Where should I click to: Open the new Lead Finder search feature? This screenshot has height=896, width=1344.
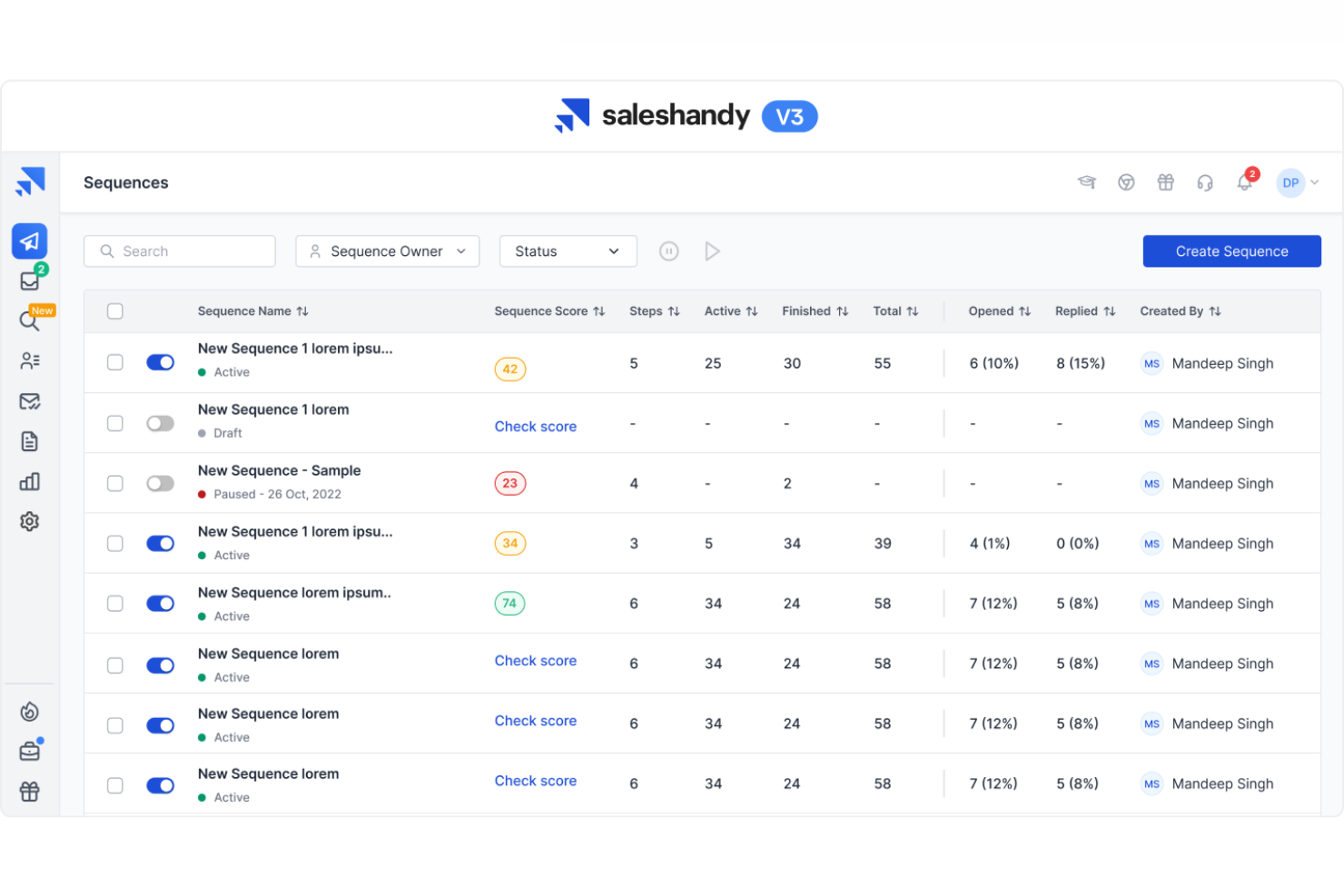click(x=30, y=320)
